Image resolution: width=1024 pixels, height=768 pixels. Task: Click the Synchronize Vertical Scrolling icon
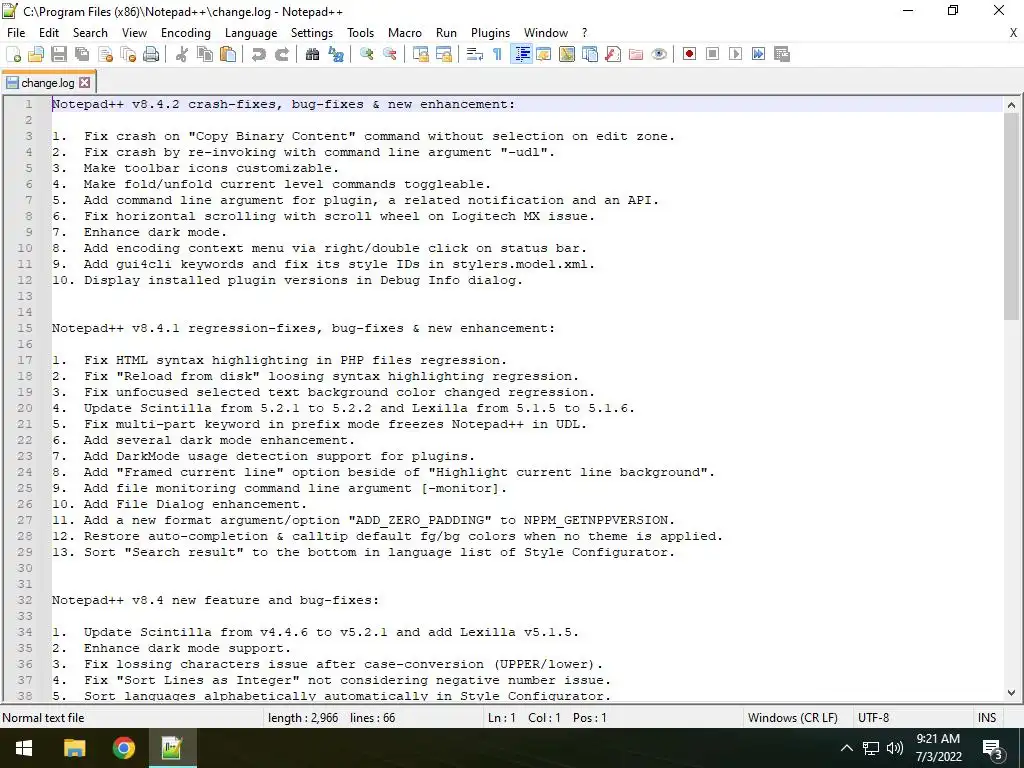point(421,54)
